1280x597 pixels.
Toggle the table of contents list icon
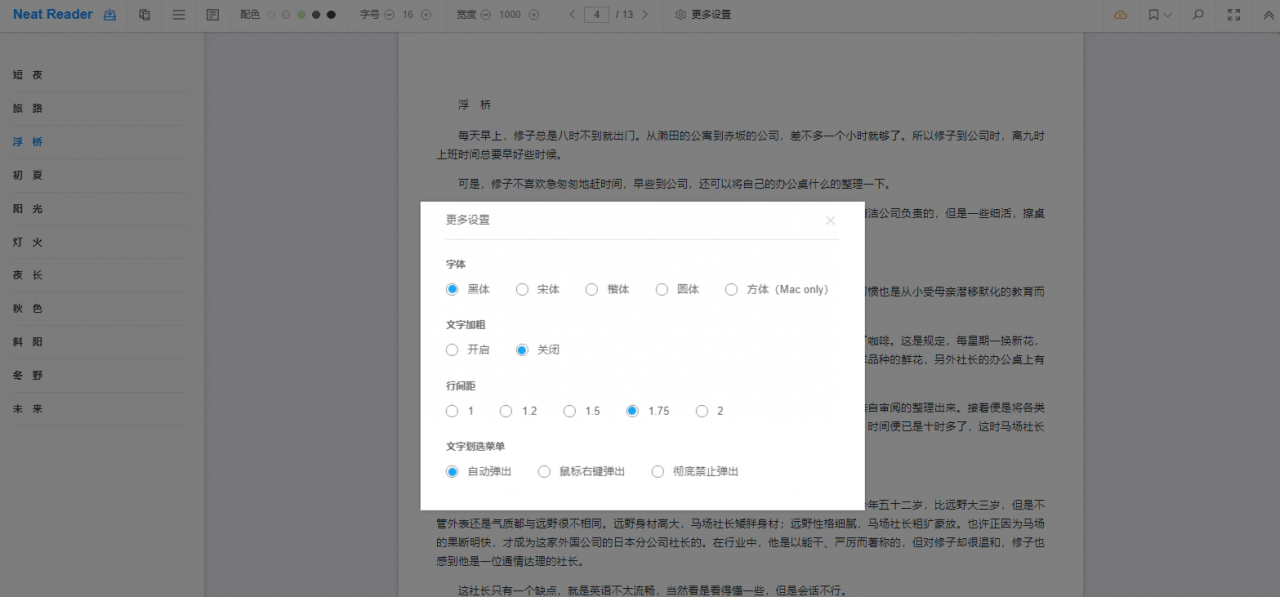[179, 15]
